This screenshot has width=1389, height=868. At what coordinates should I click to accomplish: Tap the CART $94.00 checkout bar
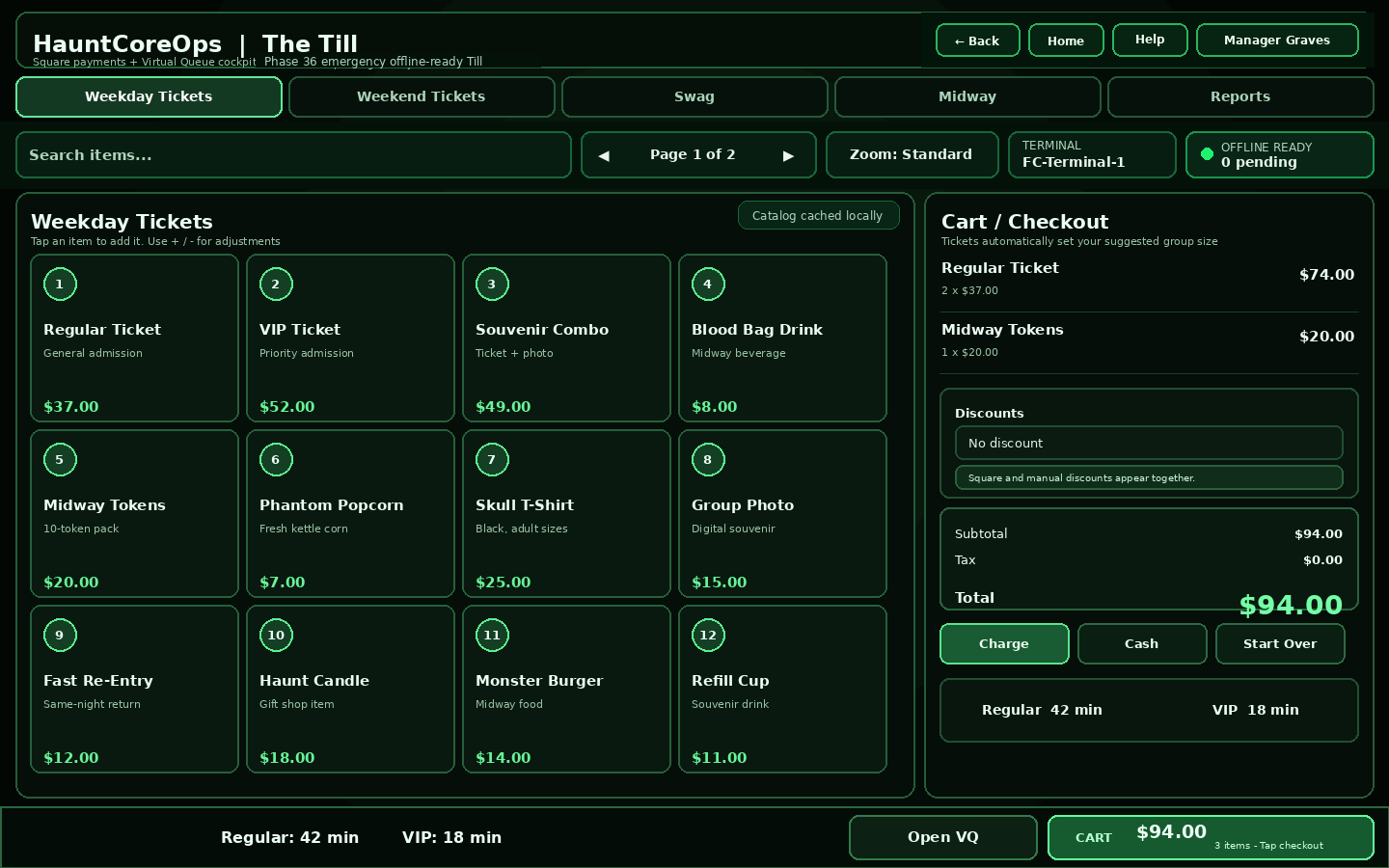click(1211, 837)
